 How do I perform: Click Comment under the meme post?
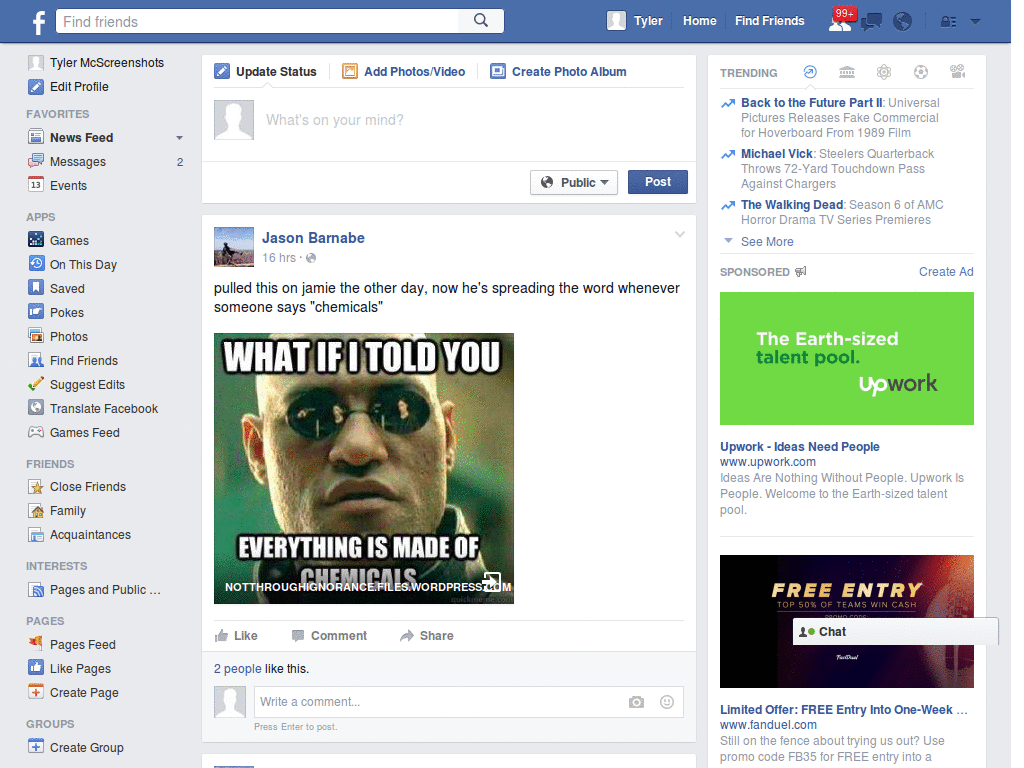(329, 635)
